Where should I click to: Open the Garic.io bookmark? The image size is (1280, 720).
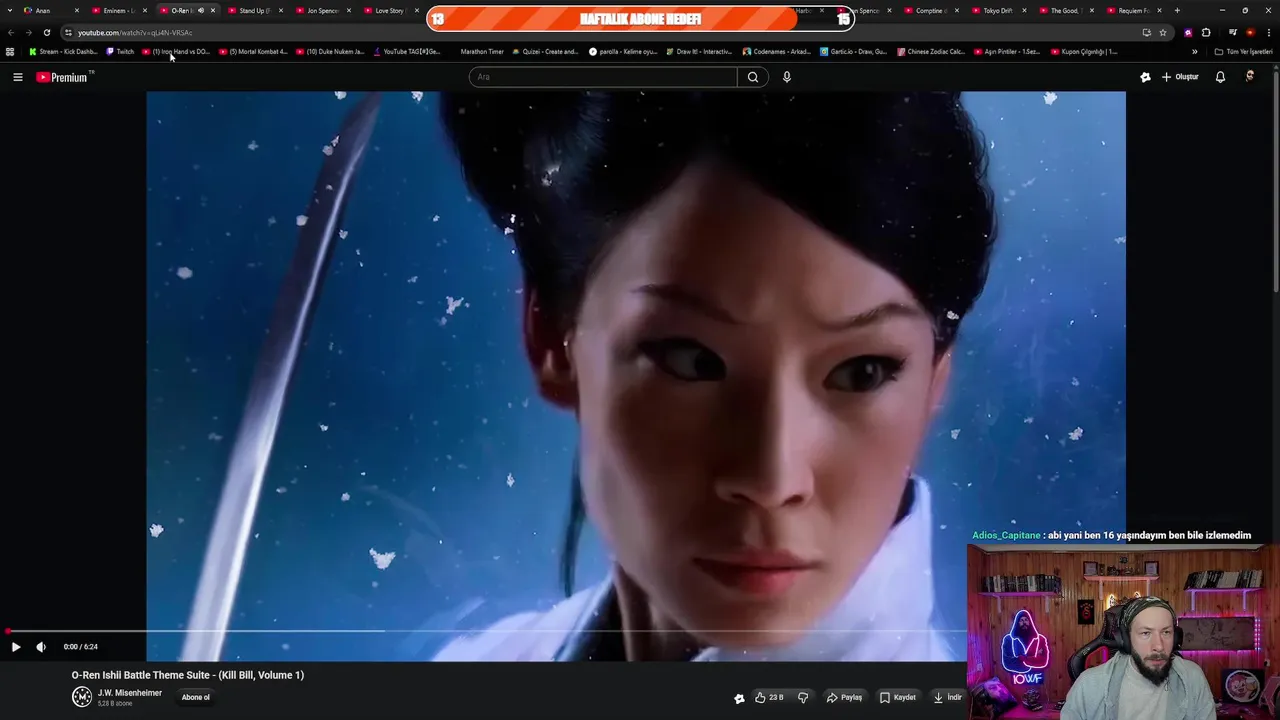(854, 52)
